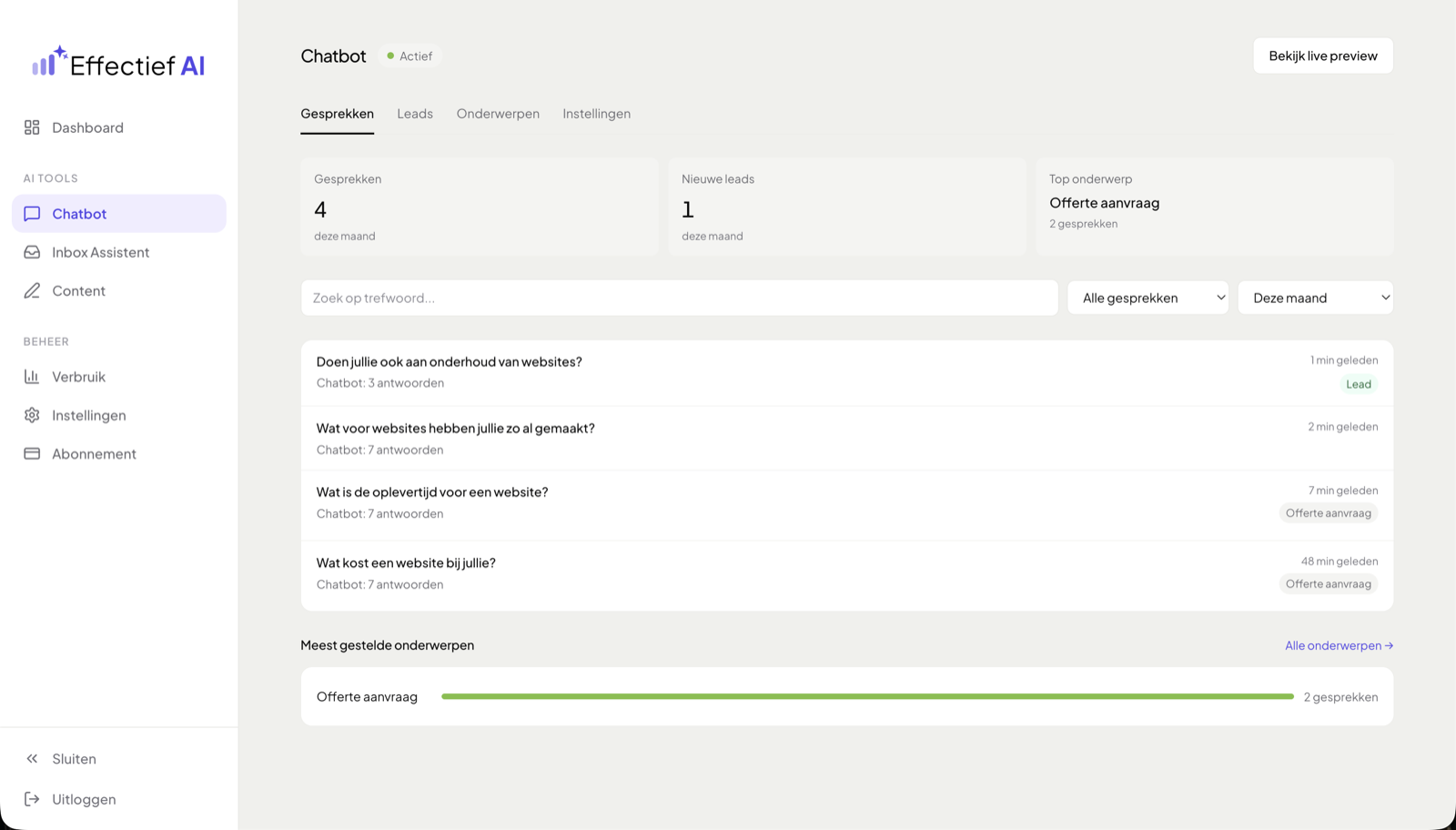
Task: Click the Sluiten double-chevron icon
Action: [x=32, y=759]
